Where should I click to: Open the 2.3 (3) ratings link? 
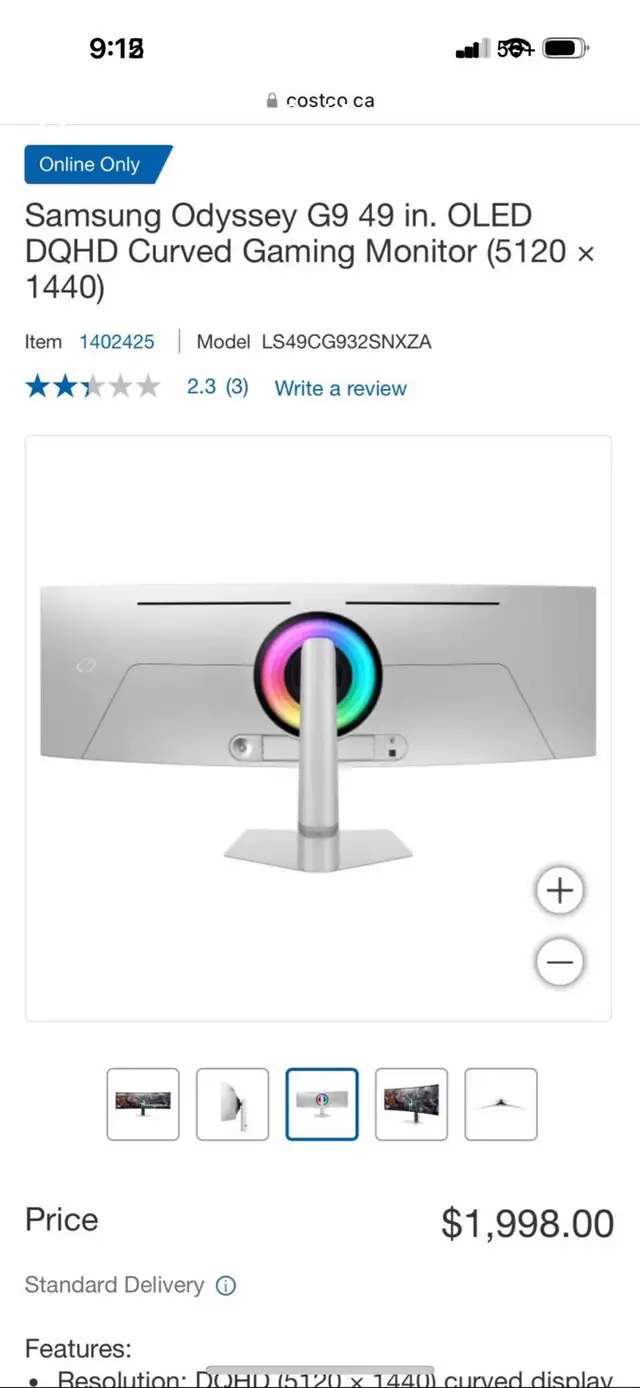[217, 387]
